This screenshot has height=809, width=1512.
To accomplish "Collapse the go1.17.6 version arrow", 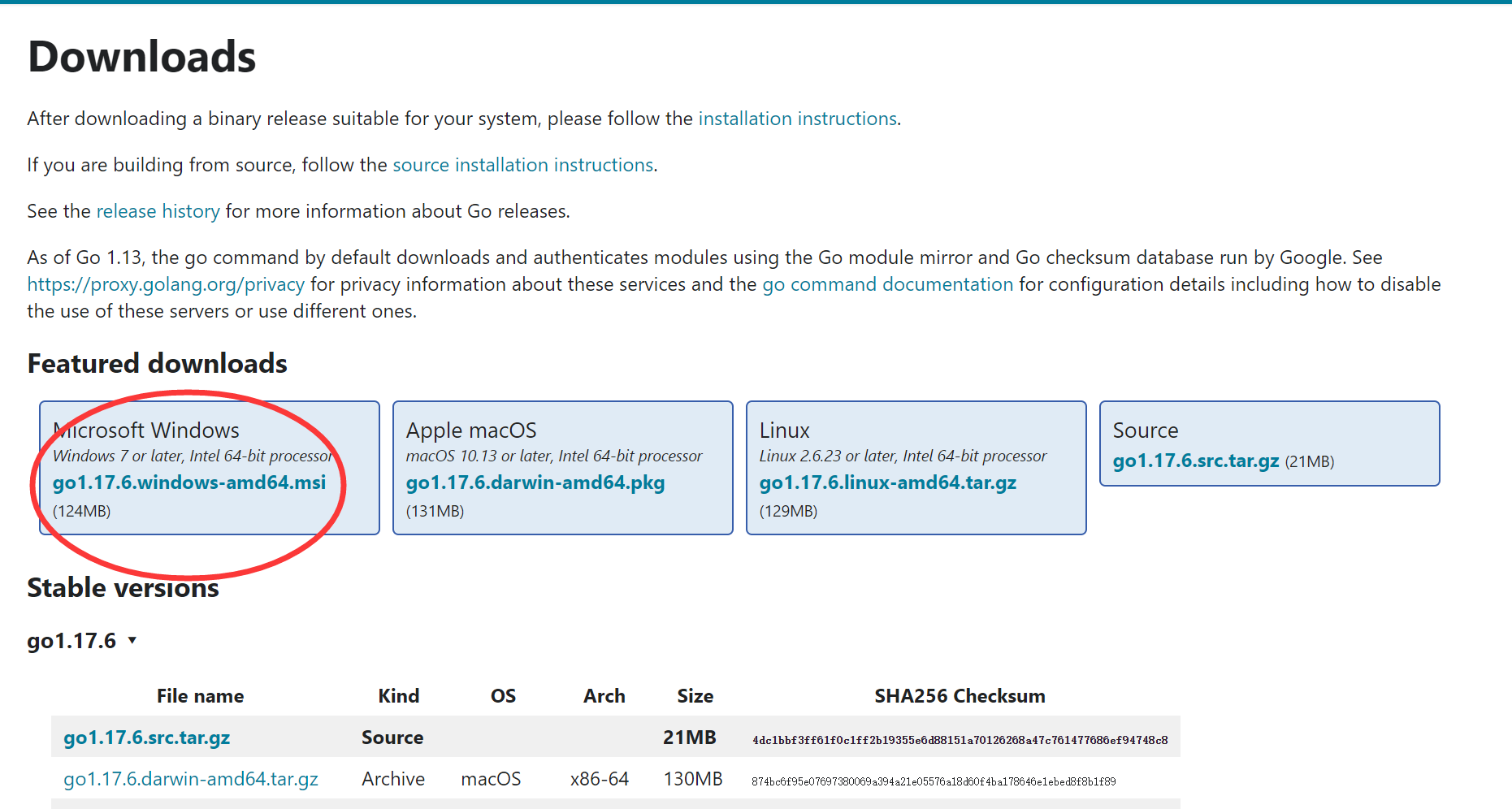I will click(x=132, y=640).
